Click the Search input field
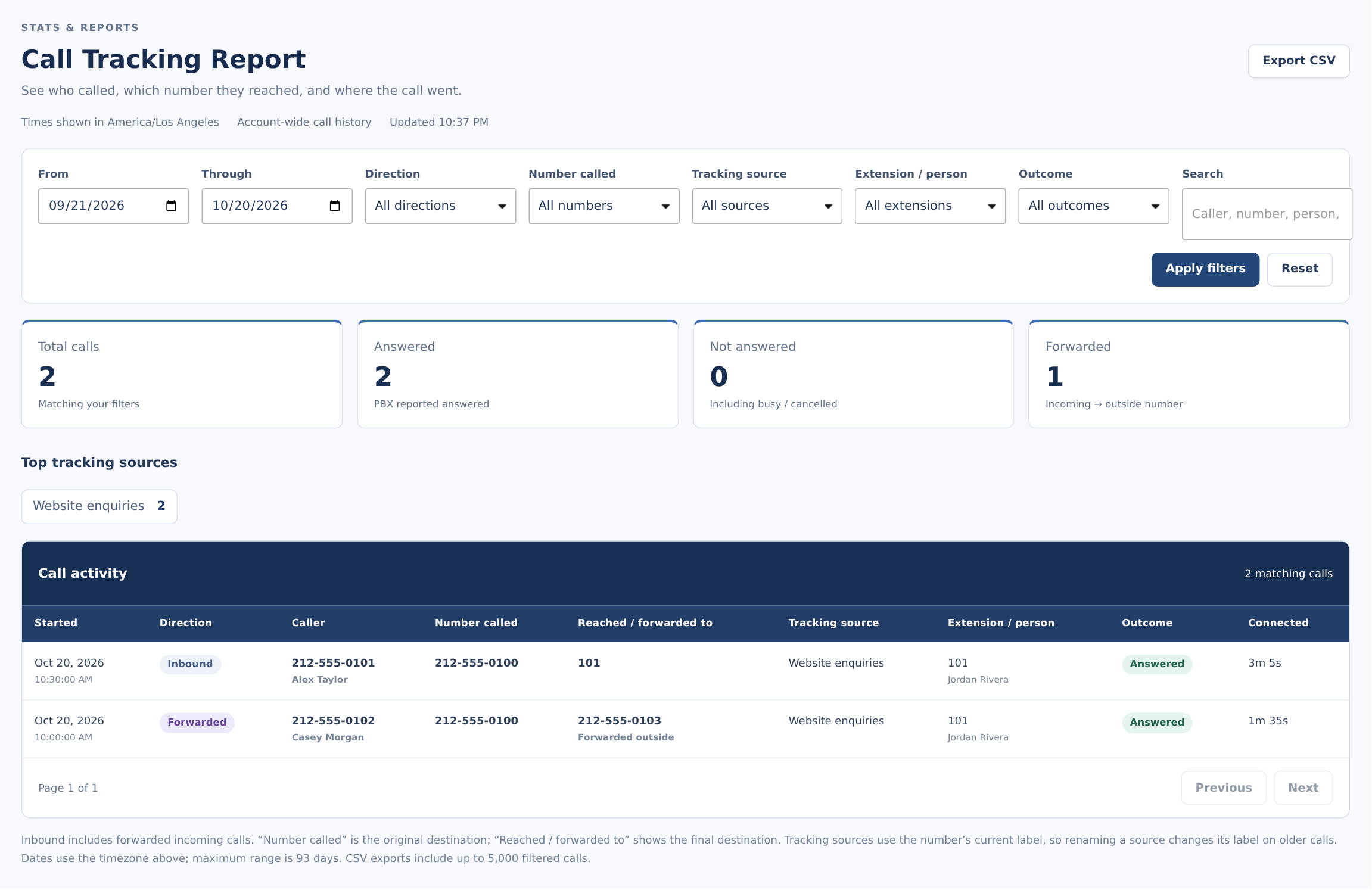The height and width of the screenshot is (890, 1372). (x=1267, y=214)
